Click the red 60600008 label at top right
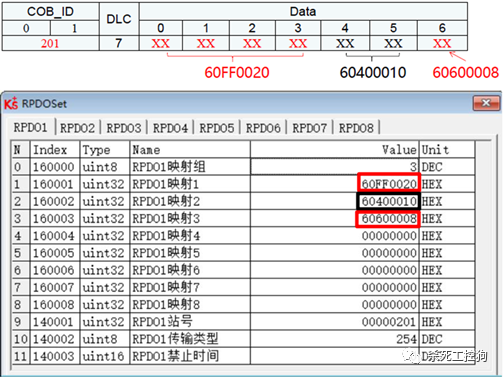Screen dimensions: 503x378 click(x=466, y=72)
